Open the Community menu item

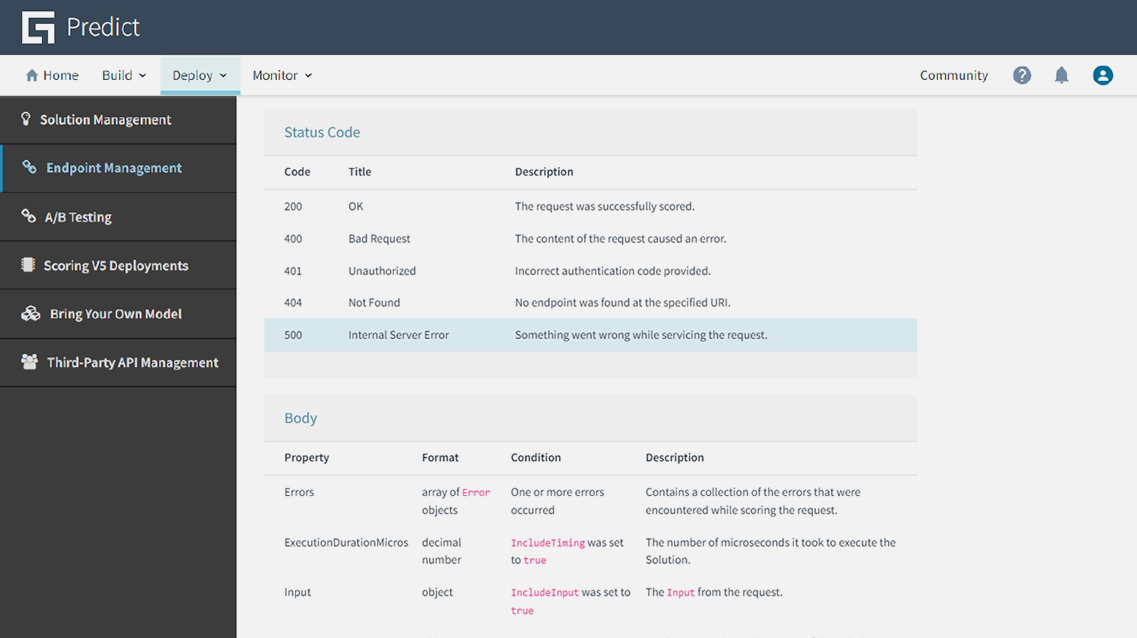pos(953,75)
